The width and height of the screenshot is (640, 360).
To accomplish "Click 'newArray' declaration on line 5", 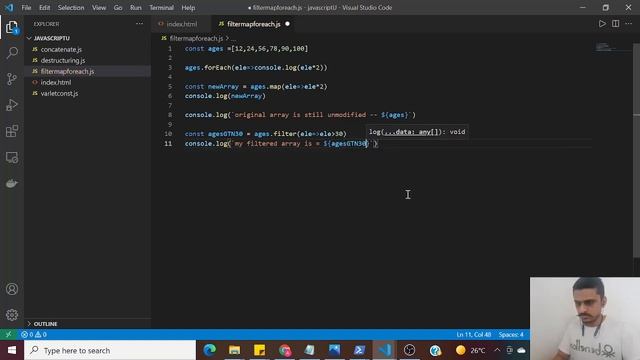I will point(223,87).
